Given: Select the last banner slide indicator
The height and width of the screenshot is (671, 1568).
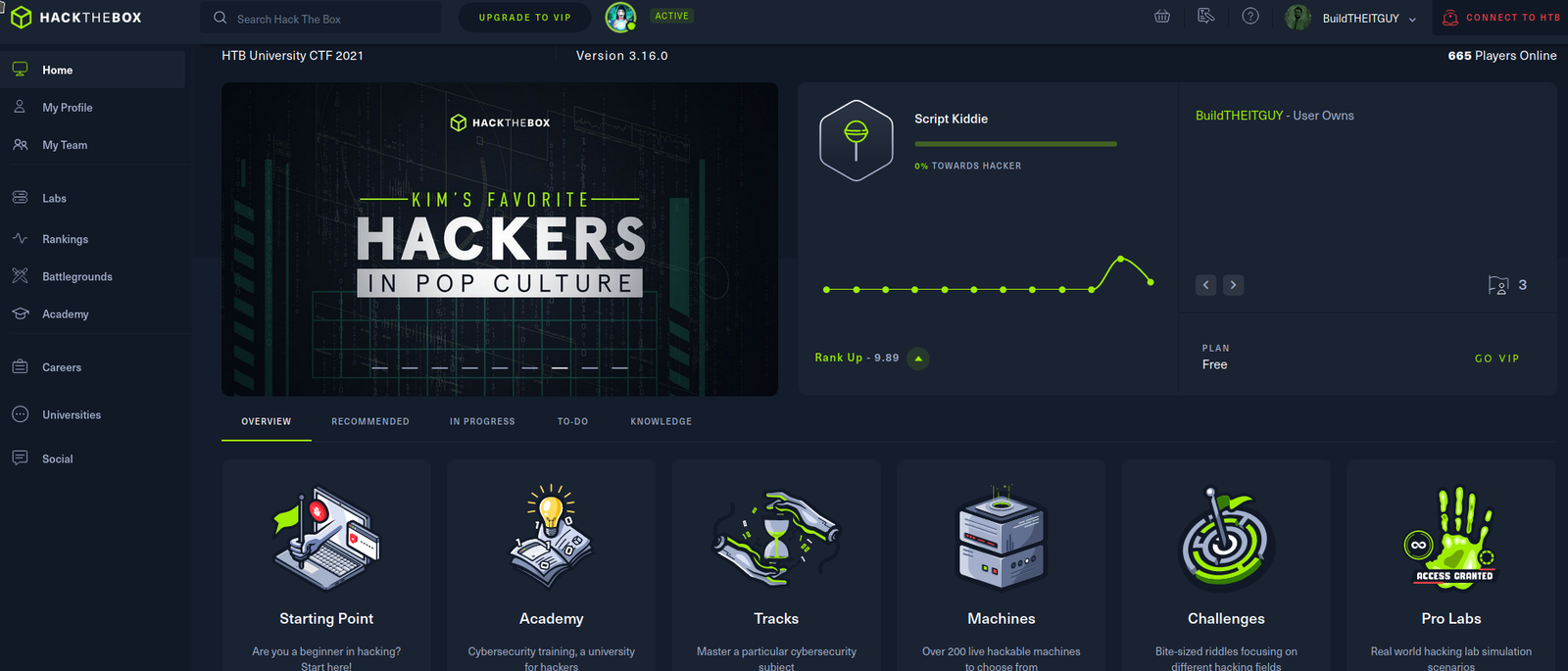Looking at the screenshot, I should pyautogui.click(x=619, y=368).
